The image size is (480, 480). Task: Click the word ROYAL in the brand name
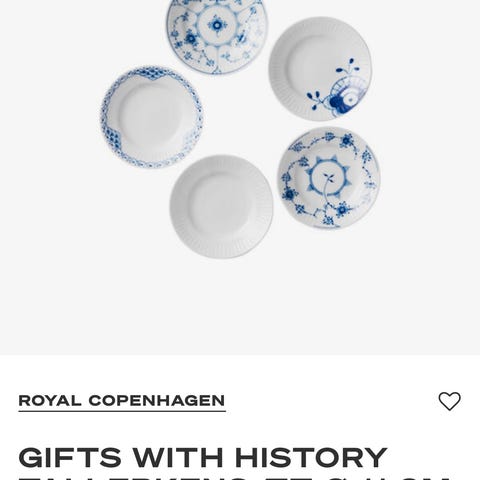pos(50,401)
